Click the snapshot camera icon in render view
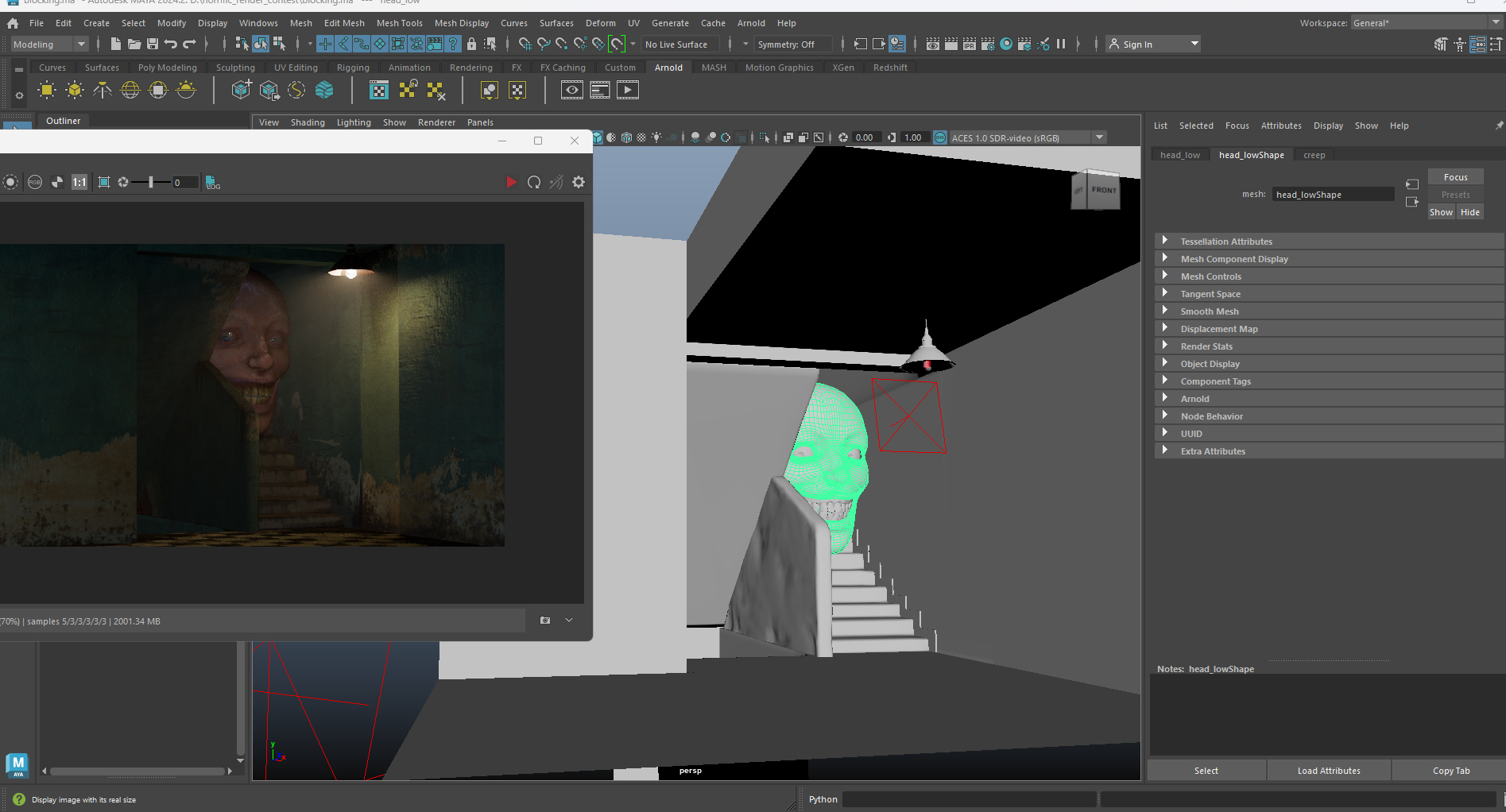The height and width of the screenshot is (812, 1506). coord(545,621)
